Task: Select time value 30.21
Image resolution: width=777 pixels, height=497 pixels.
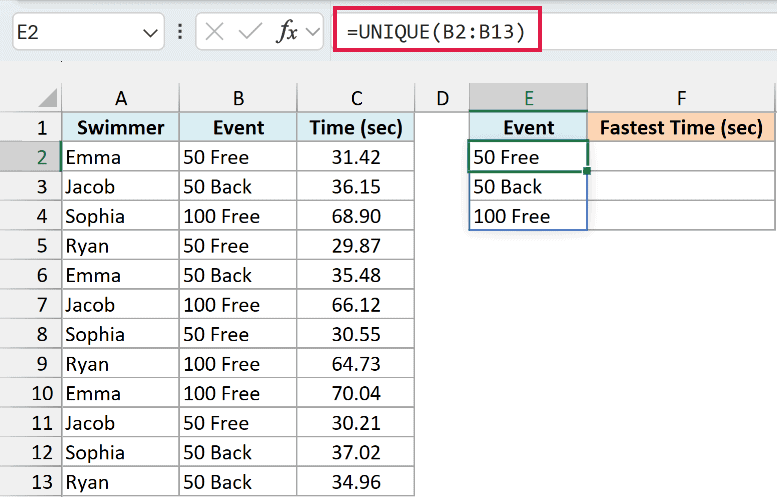Action: click(x=356, y=423)
